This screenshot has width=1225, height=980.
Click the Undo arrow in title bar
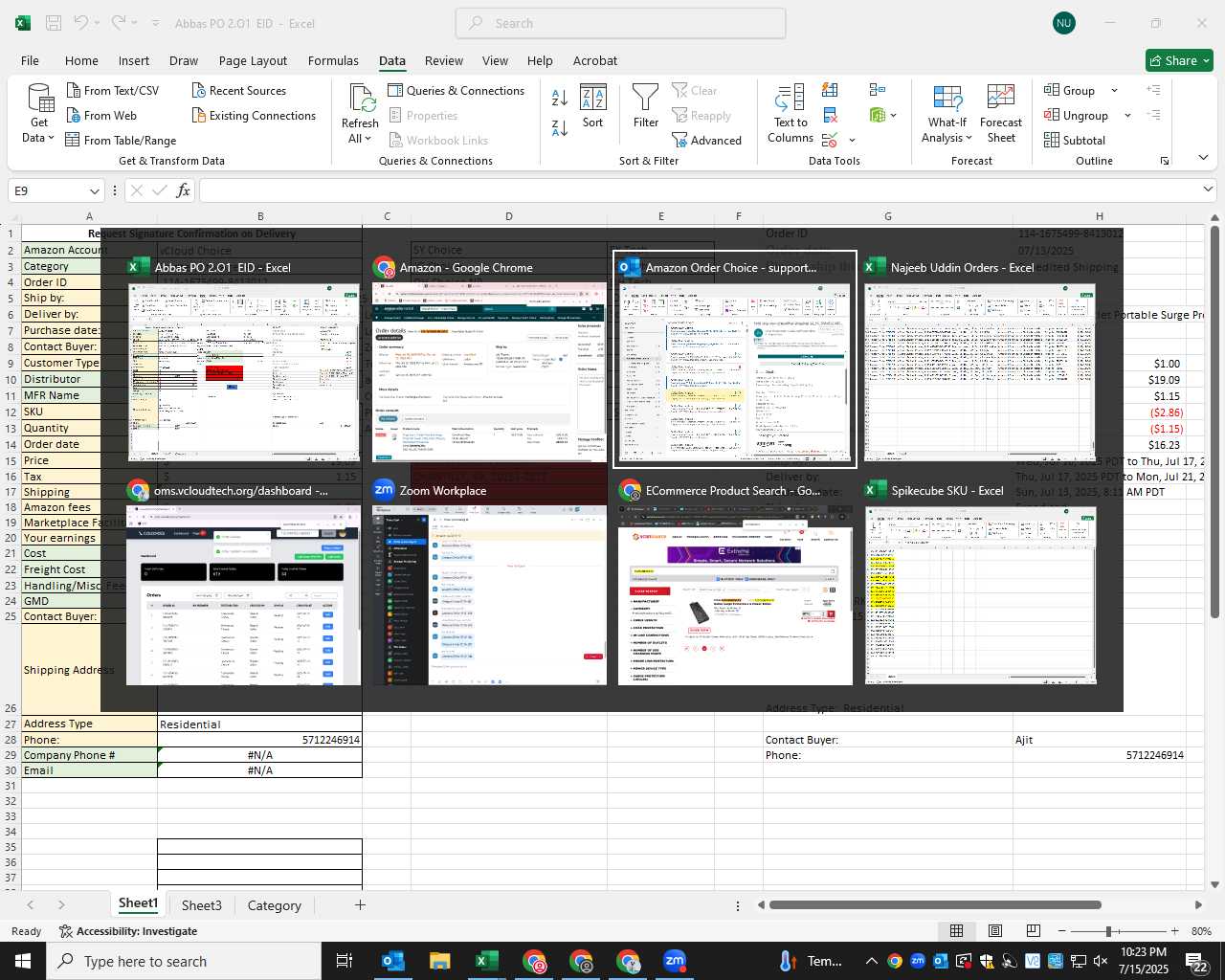pos(81,23)
